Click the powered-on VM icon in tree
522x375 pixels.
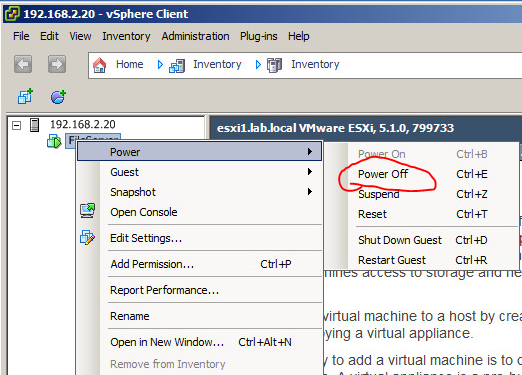point(54,141)
